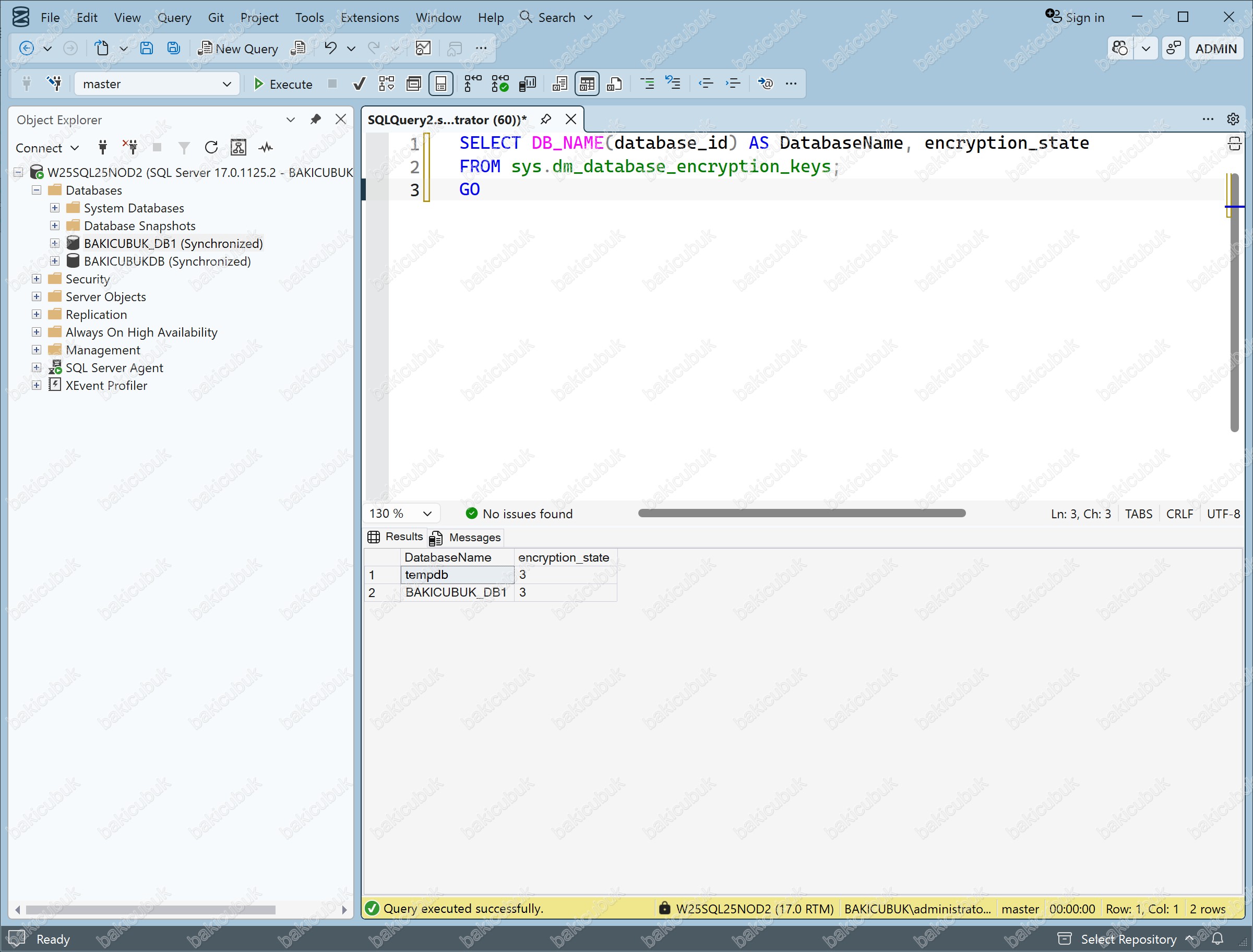Click the editor horizontal scrollbar thumb

[x=802, y=514]
